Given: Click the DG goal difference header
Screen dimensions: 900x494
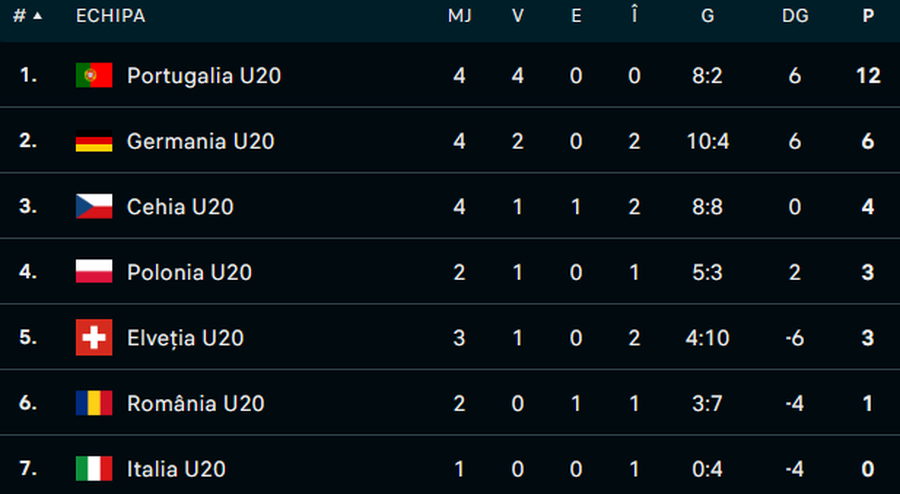Looking at the screenshot, I should (x=795, y=16).
